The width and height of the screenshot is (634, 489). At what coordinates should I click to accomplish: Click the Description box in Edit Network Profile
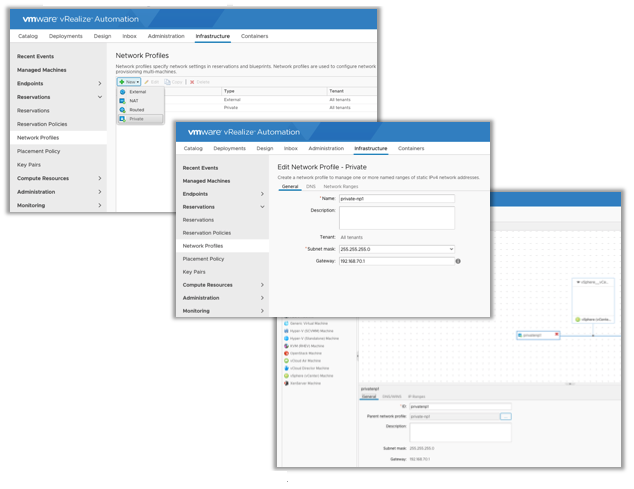click(x=397, y=218)
